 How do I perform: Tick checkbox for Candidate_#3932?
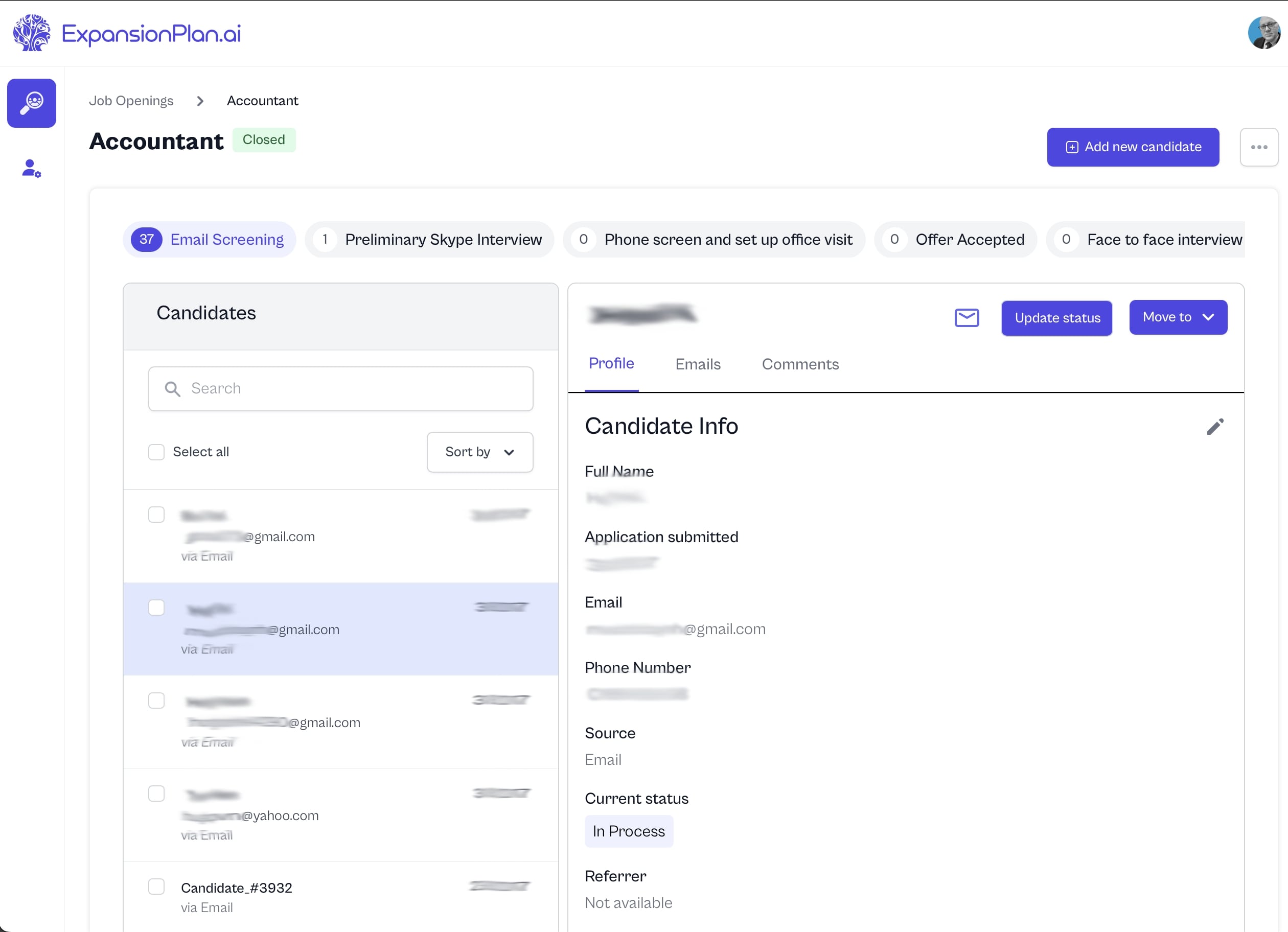pos(156,887)
